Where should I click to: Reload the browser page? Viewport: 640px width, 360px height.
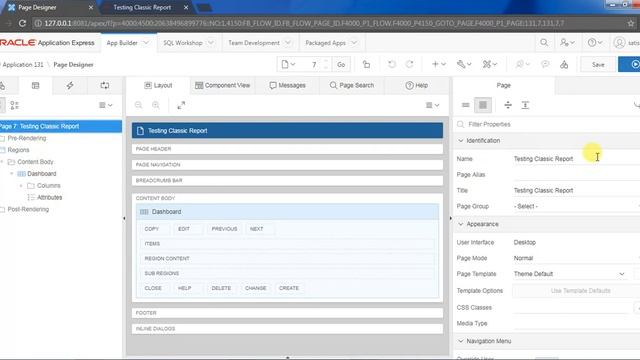22,23
